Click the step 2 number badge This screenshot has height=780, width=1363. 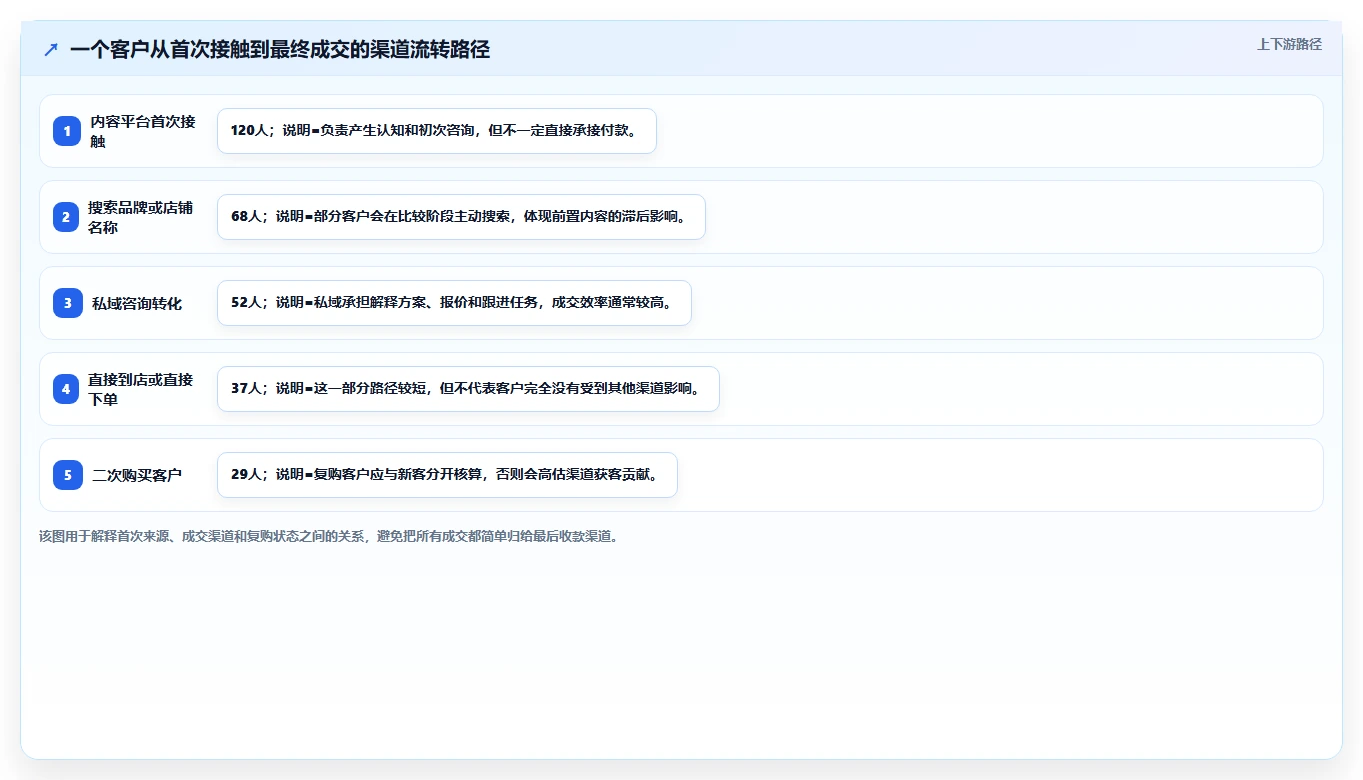click(66, 217)
